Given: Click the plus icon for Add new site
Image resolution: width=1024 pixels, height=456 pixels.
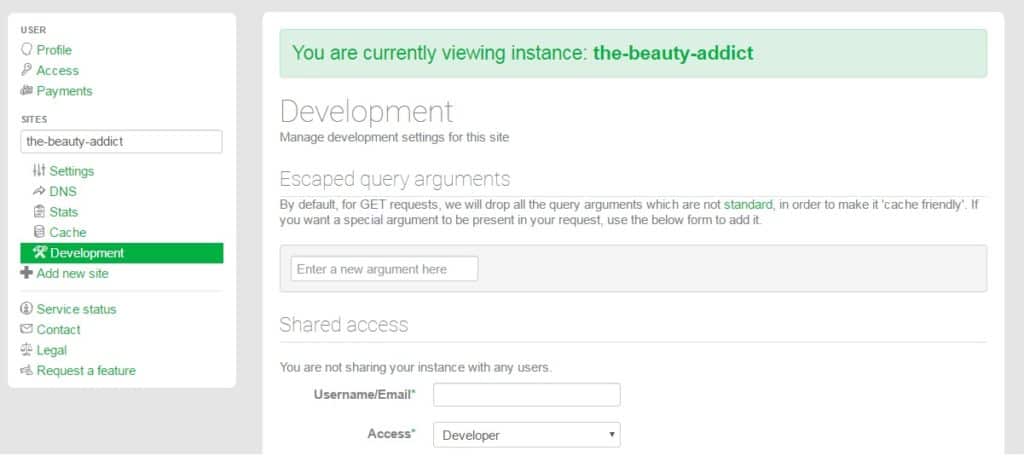Looking at the screenshot, I should tap(26, 273).
